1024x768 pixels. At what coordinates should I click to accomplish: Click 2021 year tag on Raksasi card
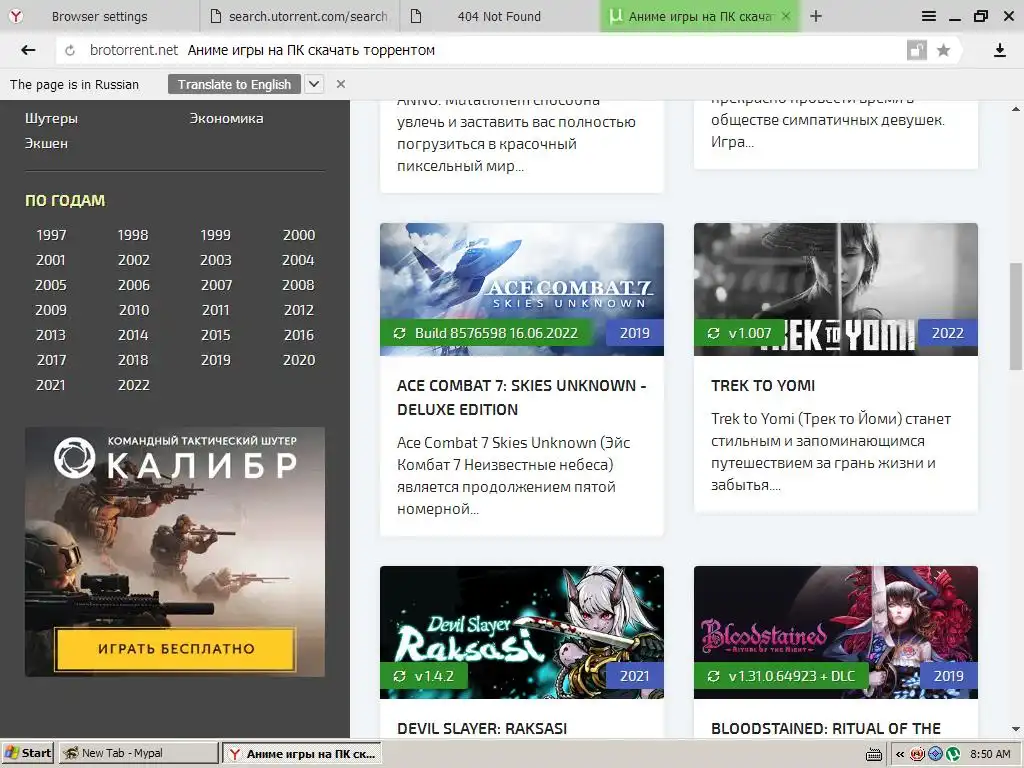pos(634,676)
